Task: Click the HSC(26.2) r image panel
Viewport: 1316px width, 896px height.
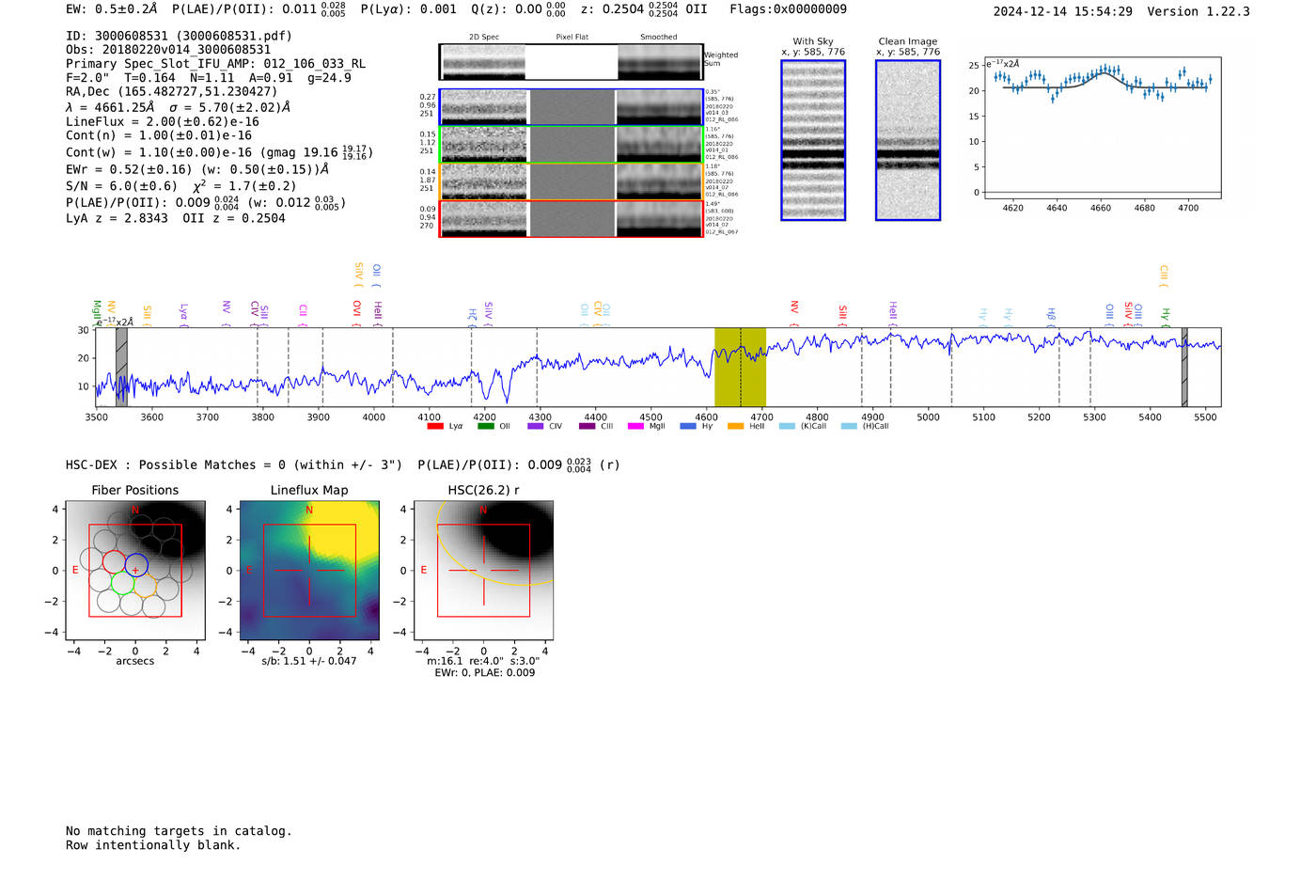Action: [483, 571]
